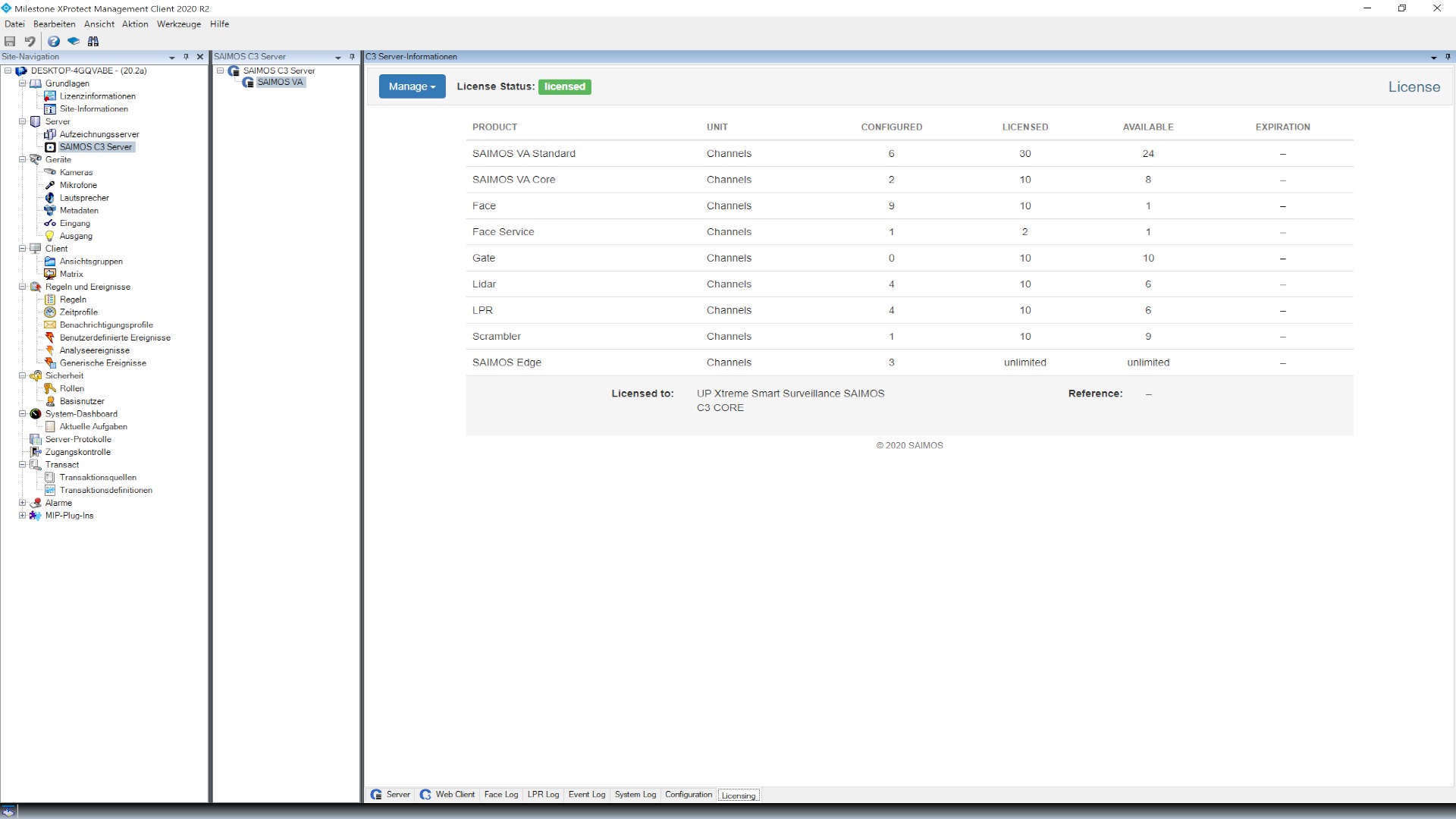1456x819 pixels.
Task: Click the Matrix icon
Action: pos(50,275)
